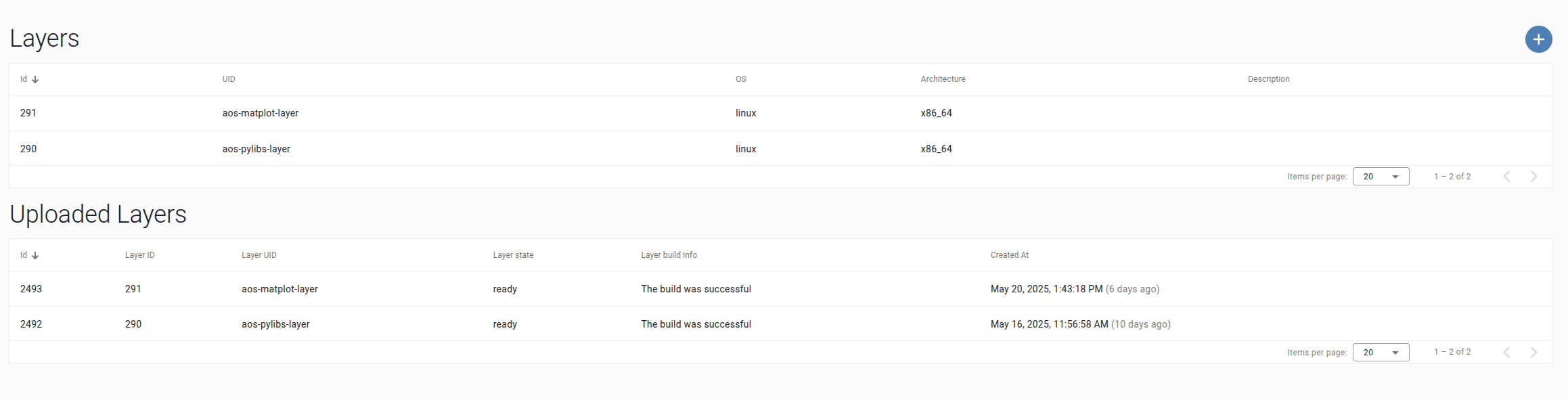Click the Layer state column header

513,255
